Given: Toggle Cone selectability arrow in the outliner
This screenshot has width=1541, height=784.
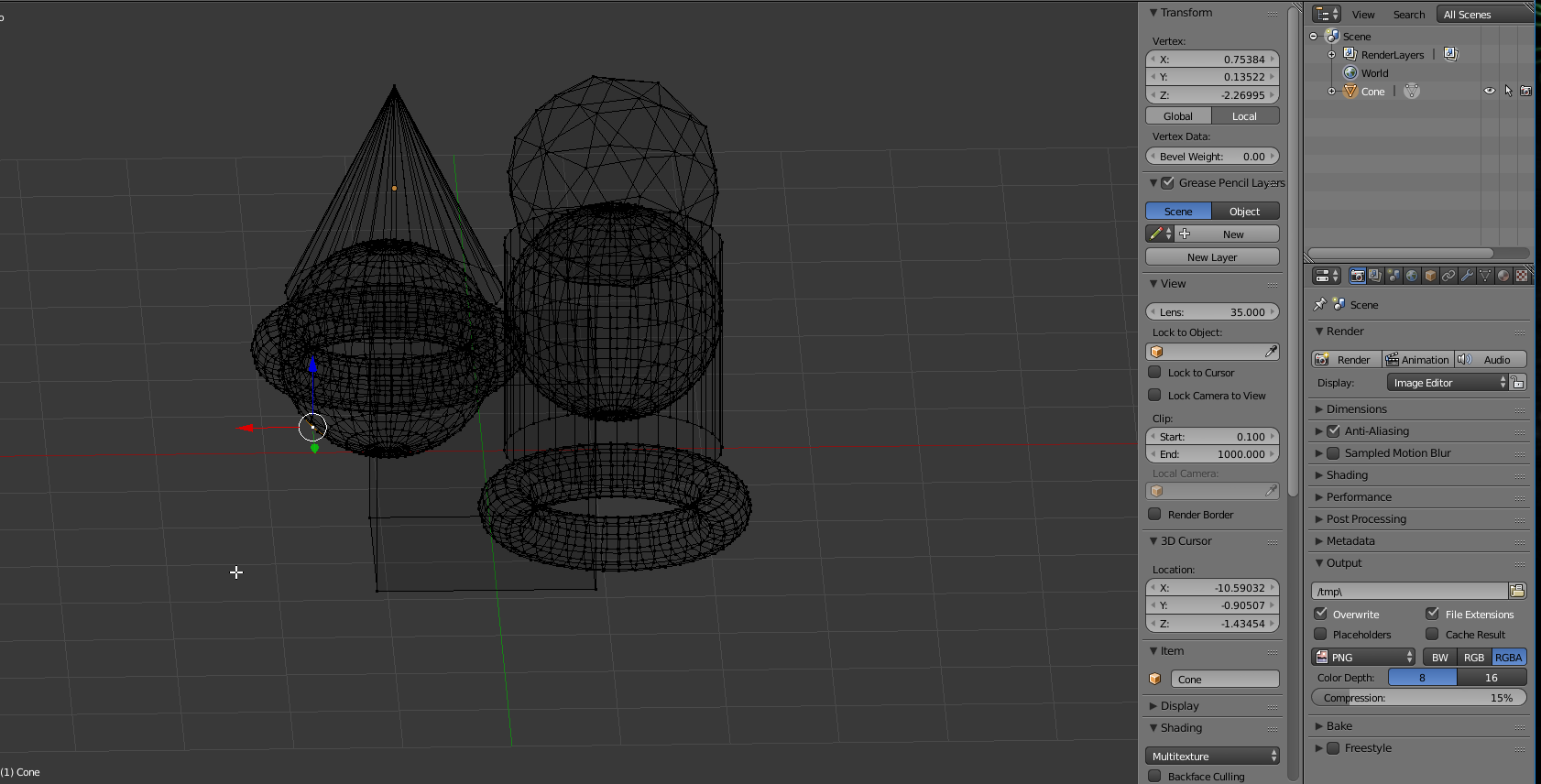Looking at the screenshot, I should click(x=1508, y=91).
